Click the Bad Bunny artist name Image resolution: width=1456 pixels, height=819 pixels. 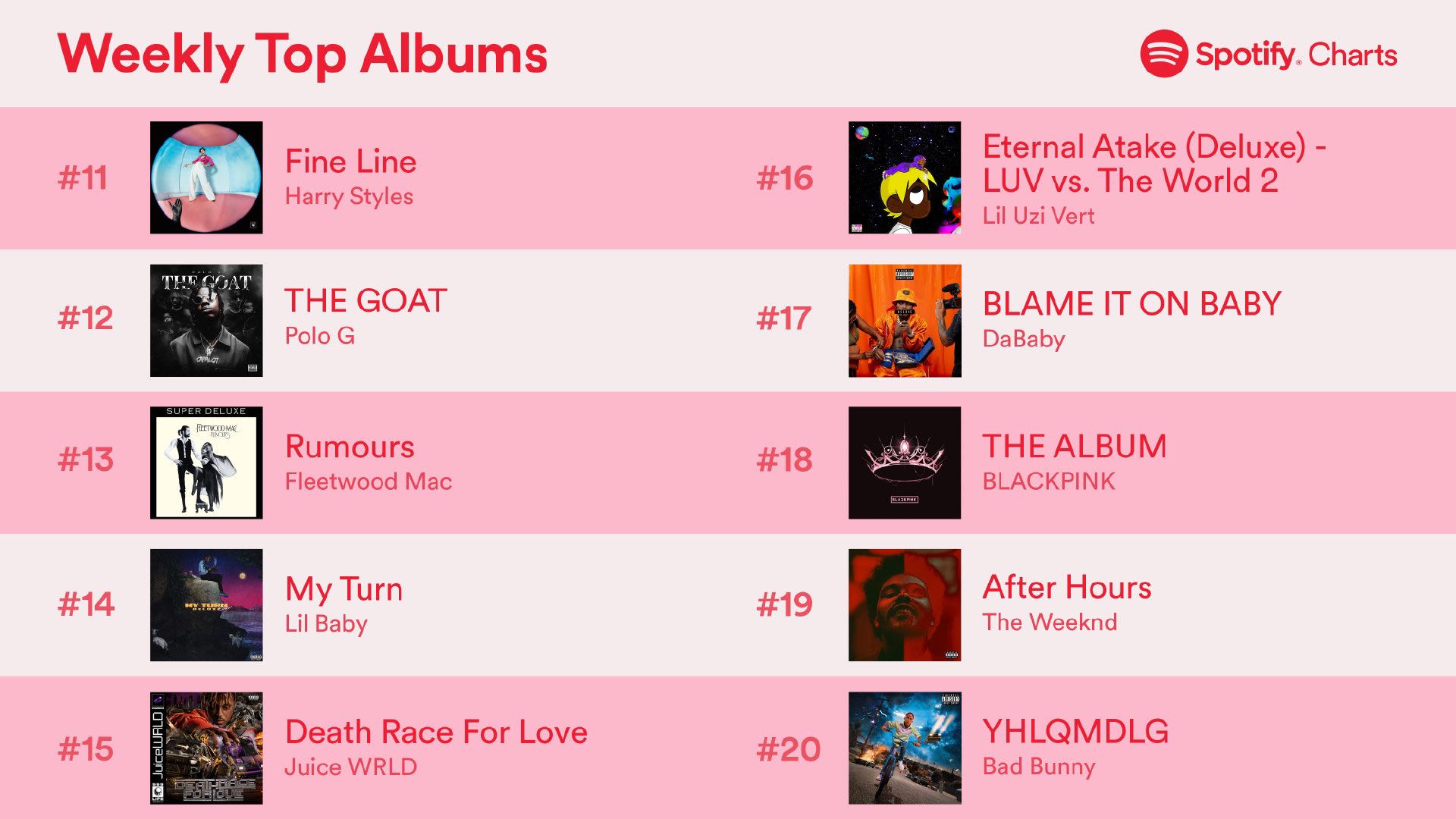1039,767
